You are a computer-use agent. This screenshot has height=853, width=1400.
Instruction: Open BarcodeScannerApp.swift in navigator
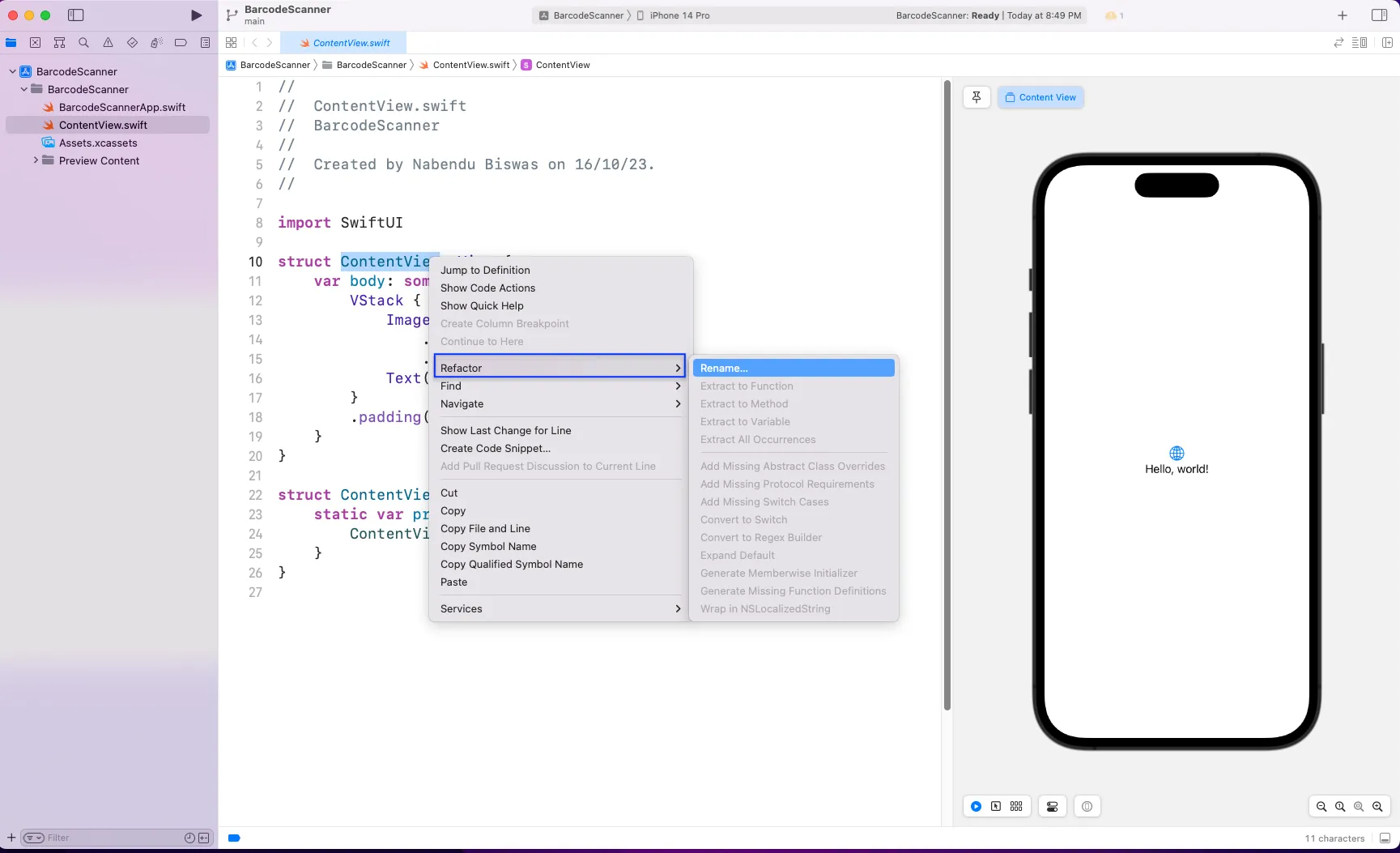(x=121, y=107)
